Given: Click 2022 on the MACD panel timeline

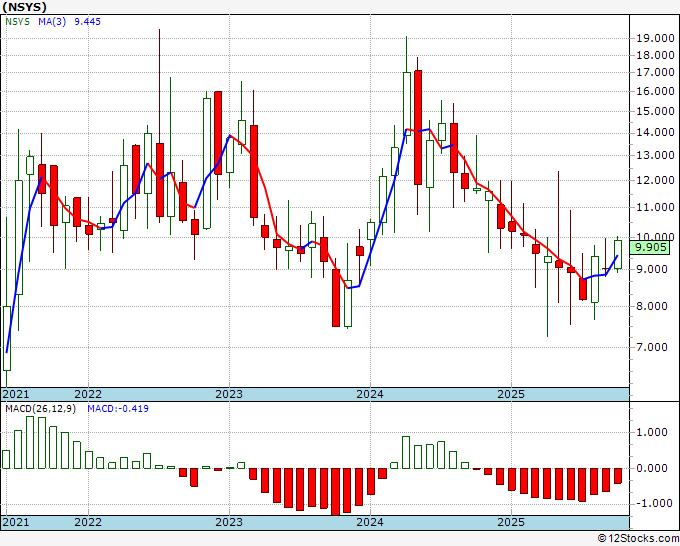Looking at the screenshot, I should point(88,523).
